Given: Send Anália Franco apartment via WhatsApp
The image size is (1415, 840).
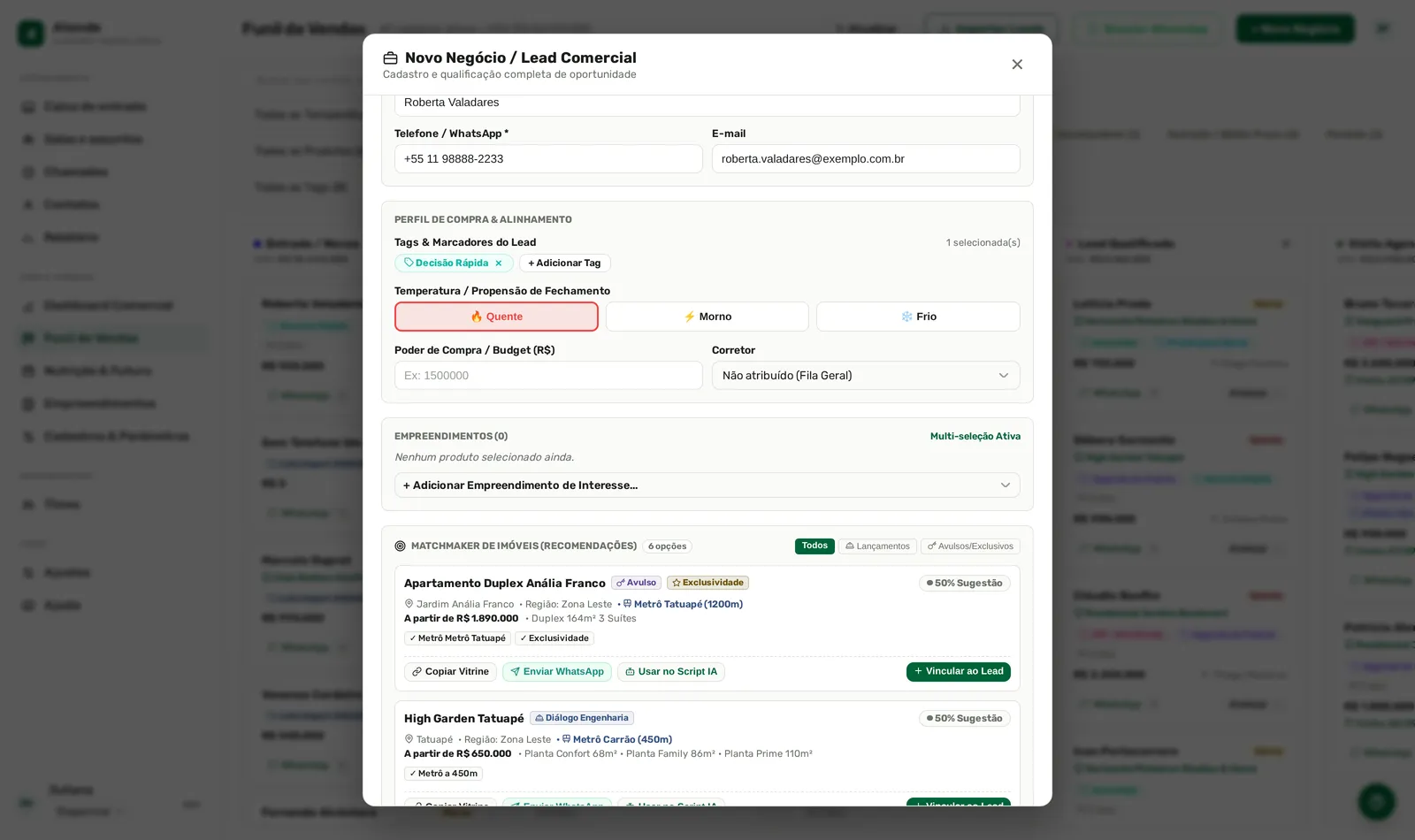Looking at the screenshot, I should pos(557,672).
